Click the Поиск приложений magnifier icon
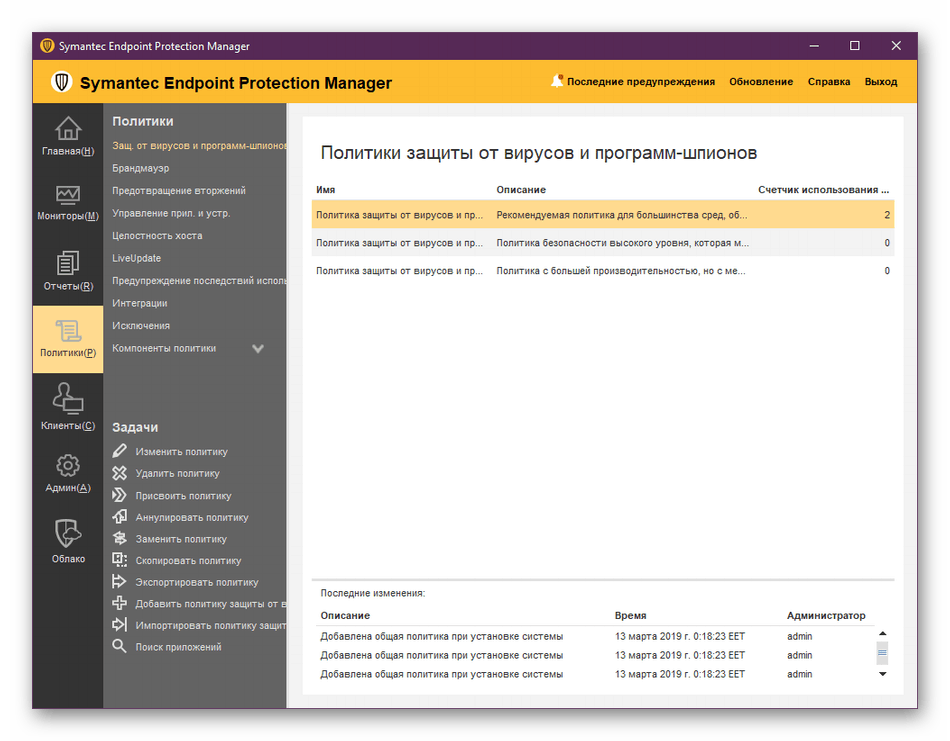 tap(121, 646)
